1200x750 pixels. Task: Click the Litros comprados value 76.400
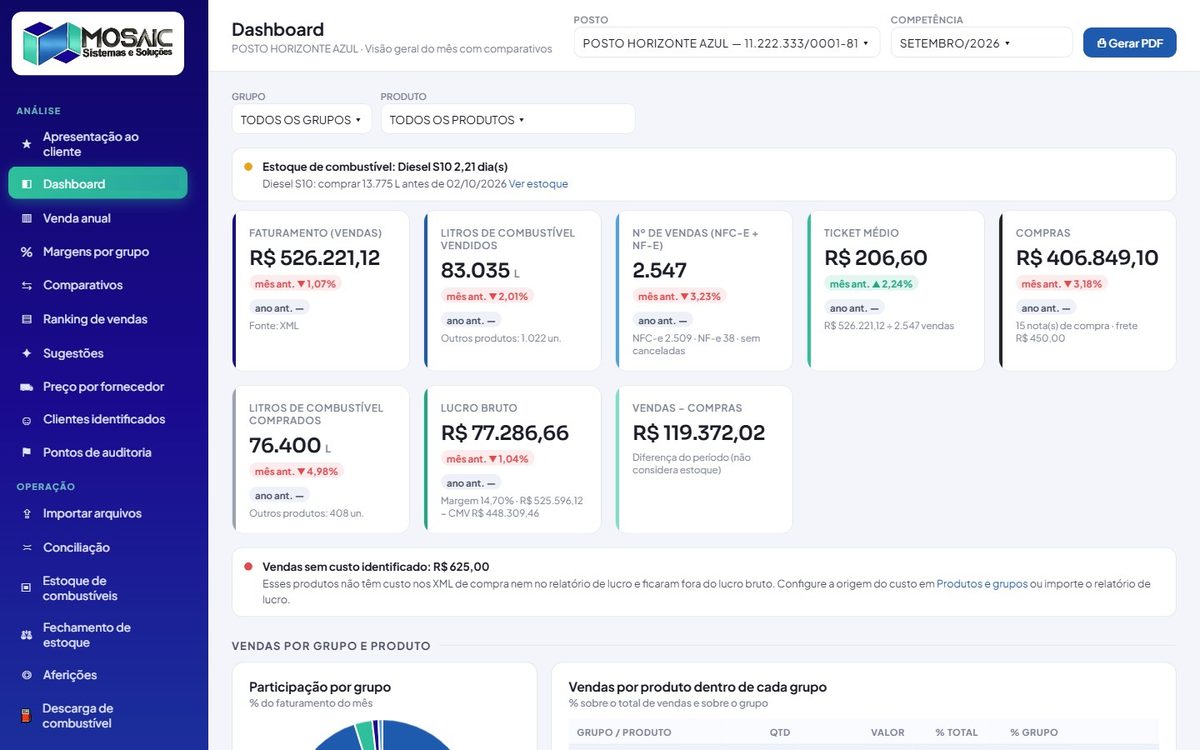pyautogui.click(x=285, y=446)
